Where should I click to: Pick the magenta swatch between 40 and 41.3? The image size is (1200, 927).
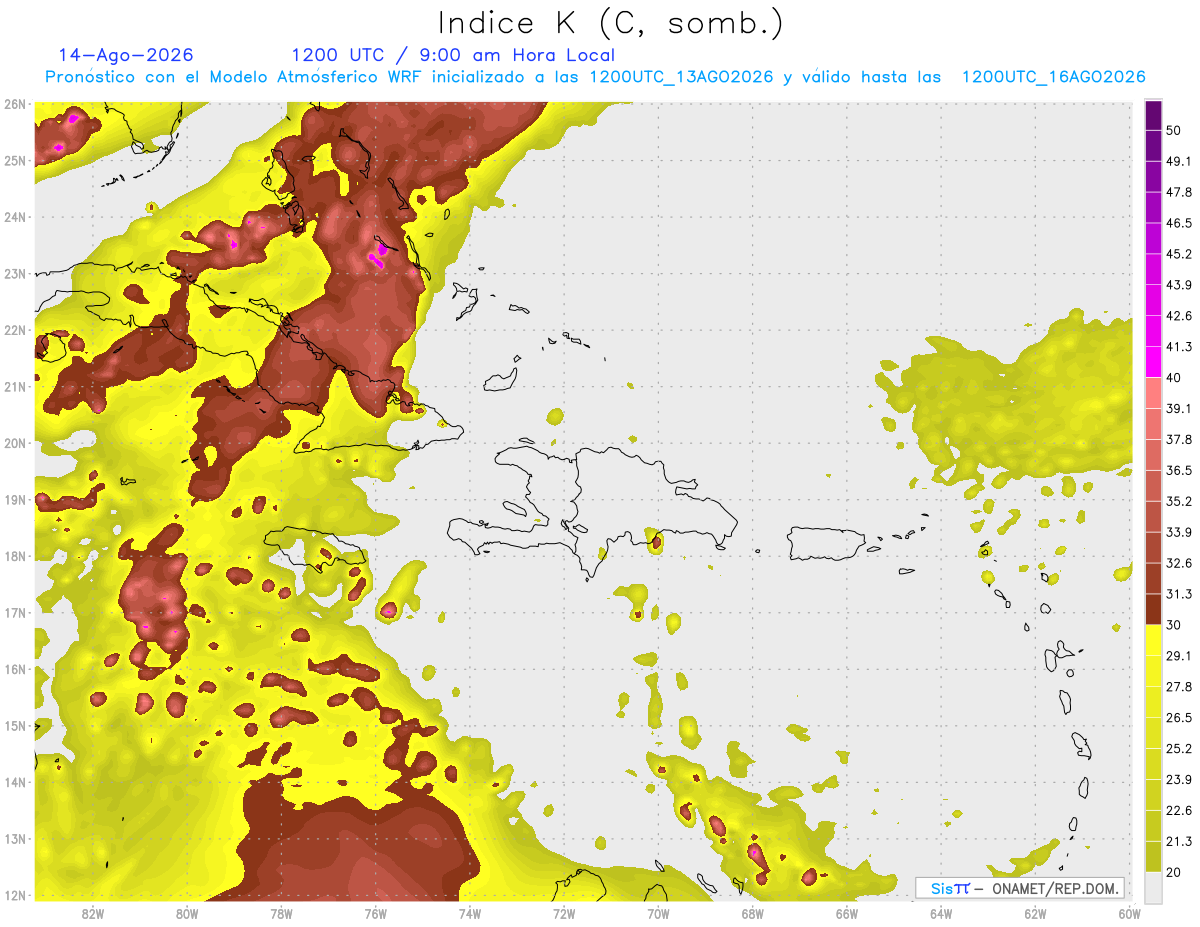pyautogui.click(x=1153, y=362)
